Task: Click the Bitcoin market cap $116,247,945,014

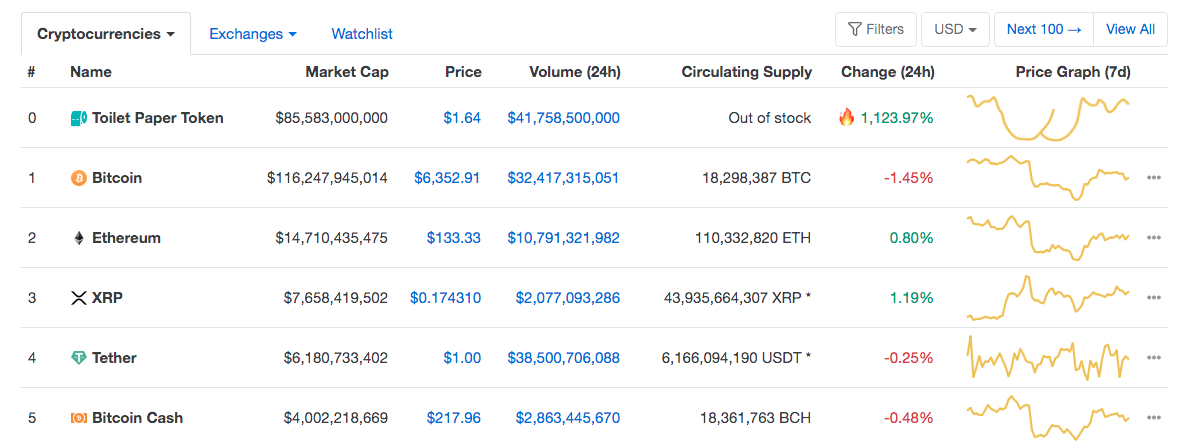Action: [x=327, y=178]
